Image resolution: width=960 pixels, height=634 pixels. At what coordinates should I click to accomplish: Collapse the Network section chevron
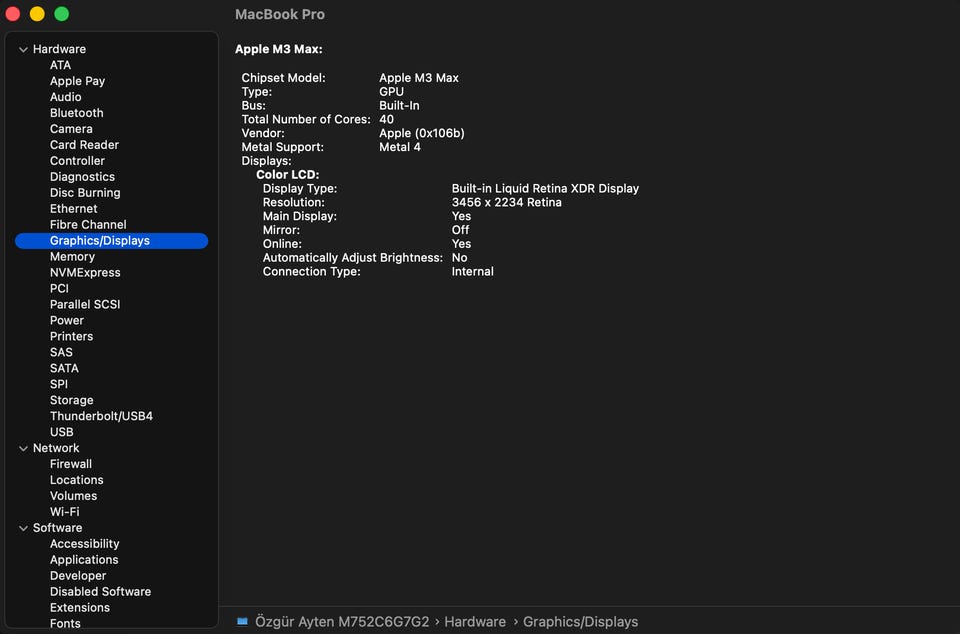(x=23, y=448)
